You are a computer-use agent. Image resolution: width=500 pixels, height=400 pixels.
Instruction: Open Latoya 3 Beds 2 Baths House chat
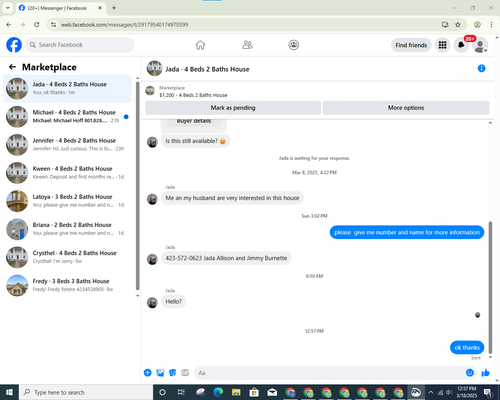click(x=67, y=201)
